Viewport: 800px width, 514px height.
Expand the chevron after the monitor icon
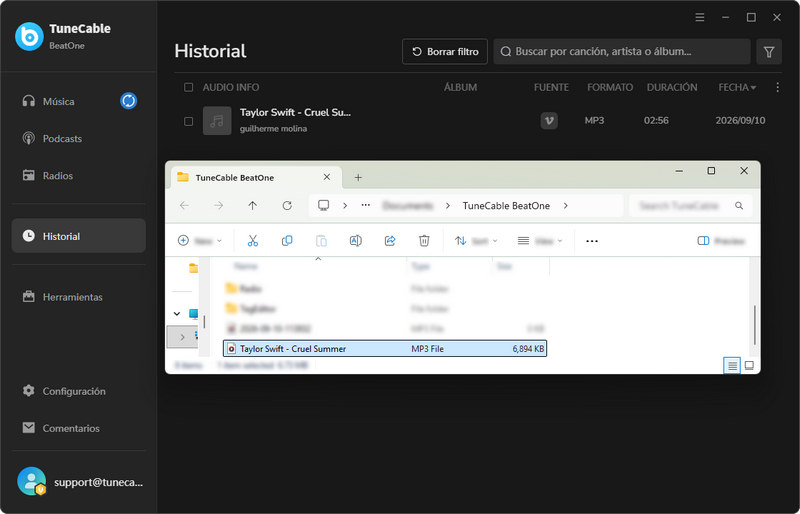345,206
